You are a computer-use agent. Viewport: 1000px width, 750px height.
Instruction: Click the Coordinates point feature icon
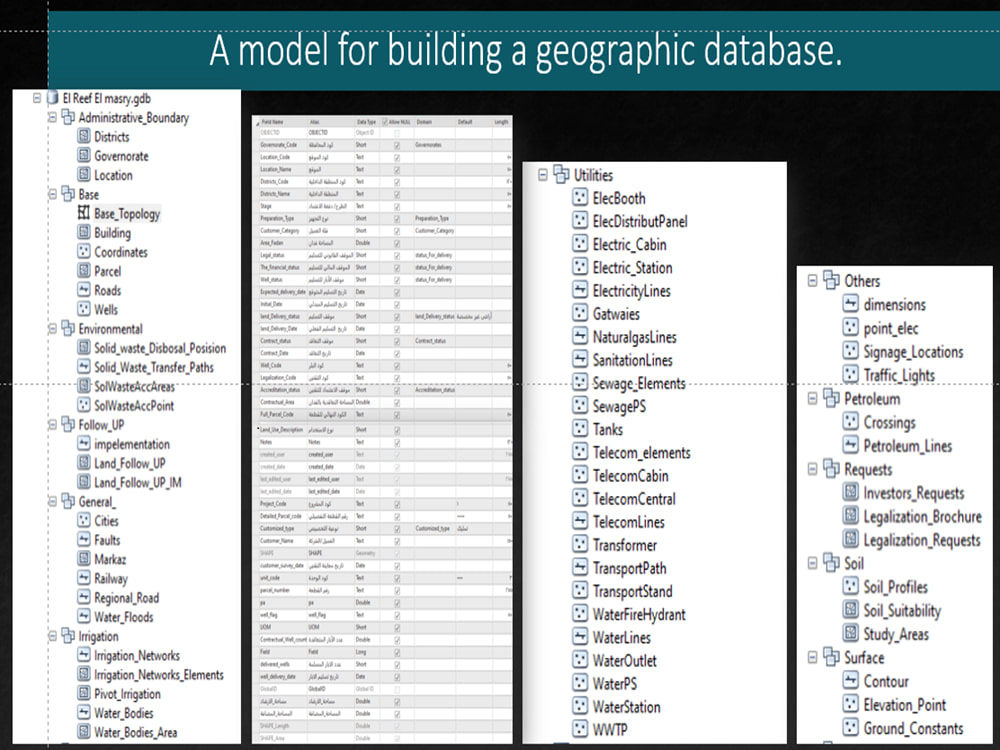pos(84,251)
